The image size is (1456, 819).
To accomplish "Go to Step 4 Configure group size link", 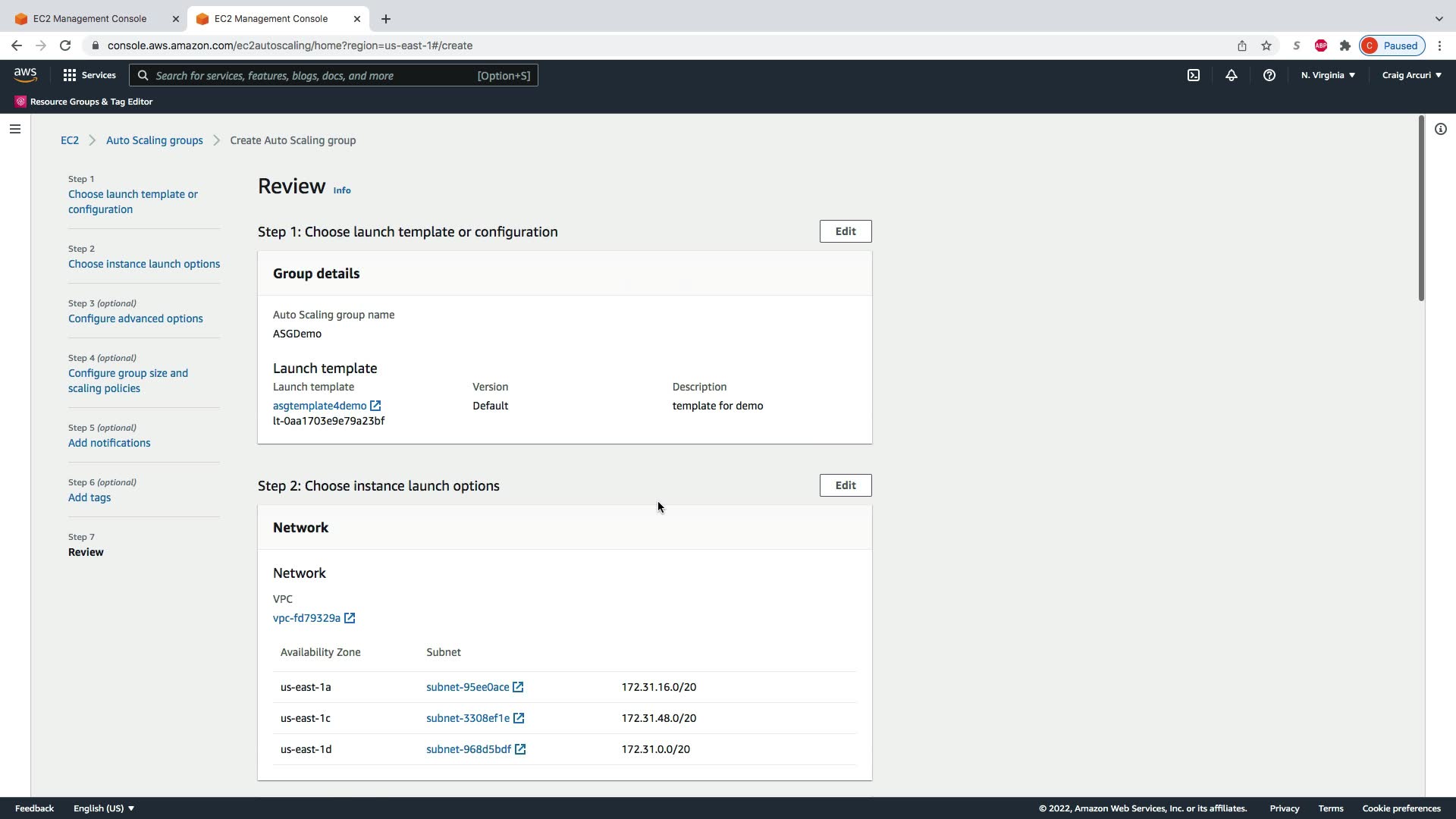I will 127,381.
